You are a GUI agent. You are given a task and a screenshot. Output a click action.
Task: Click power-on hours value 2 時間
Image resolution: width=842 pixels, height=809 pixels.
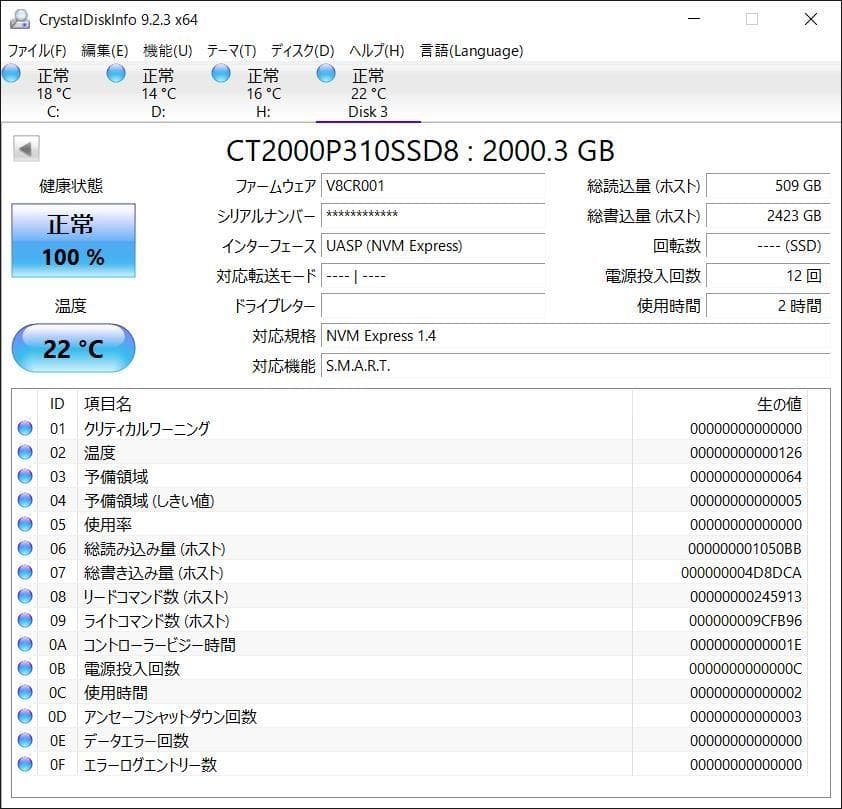768,306
